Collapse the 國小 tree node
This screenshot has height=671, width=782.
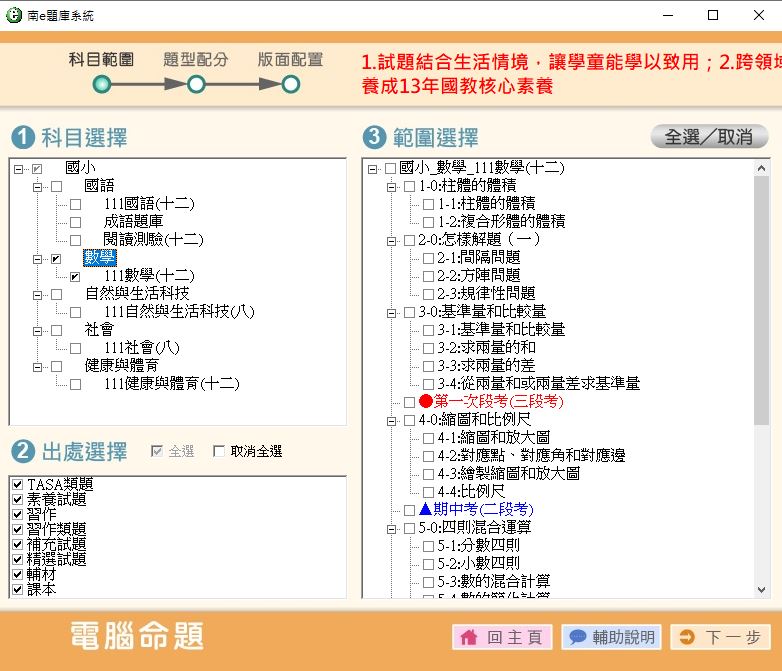pyautogui.click(x=18, y=170)
